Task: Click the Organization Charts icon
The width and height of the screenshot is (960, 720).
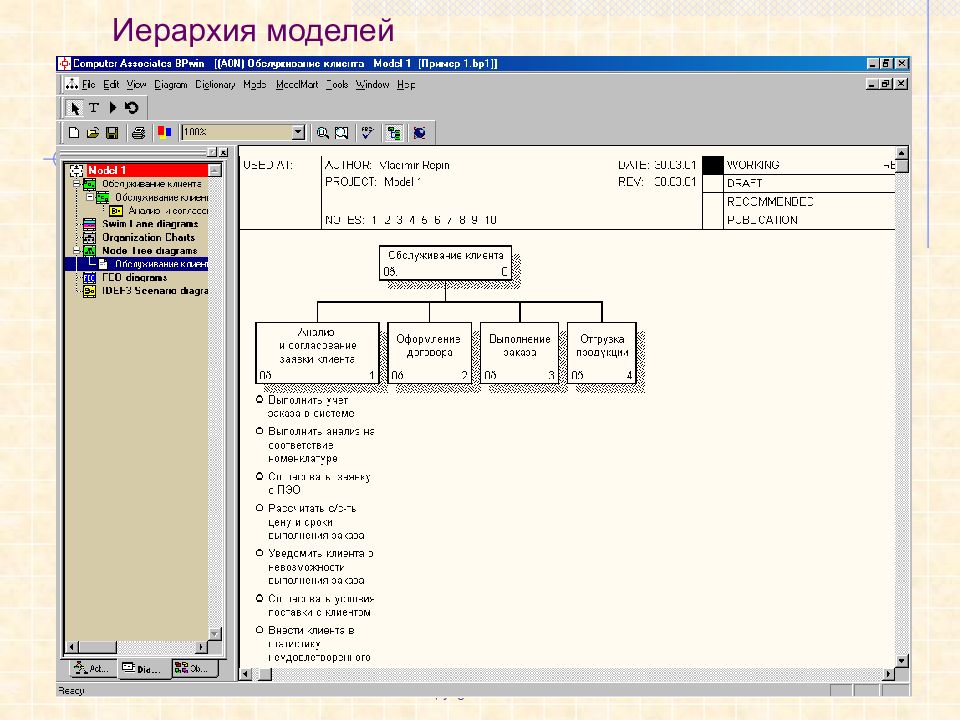Action: (89, 238)
